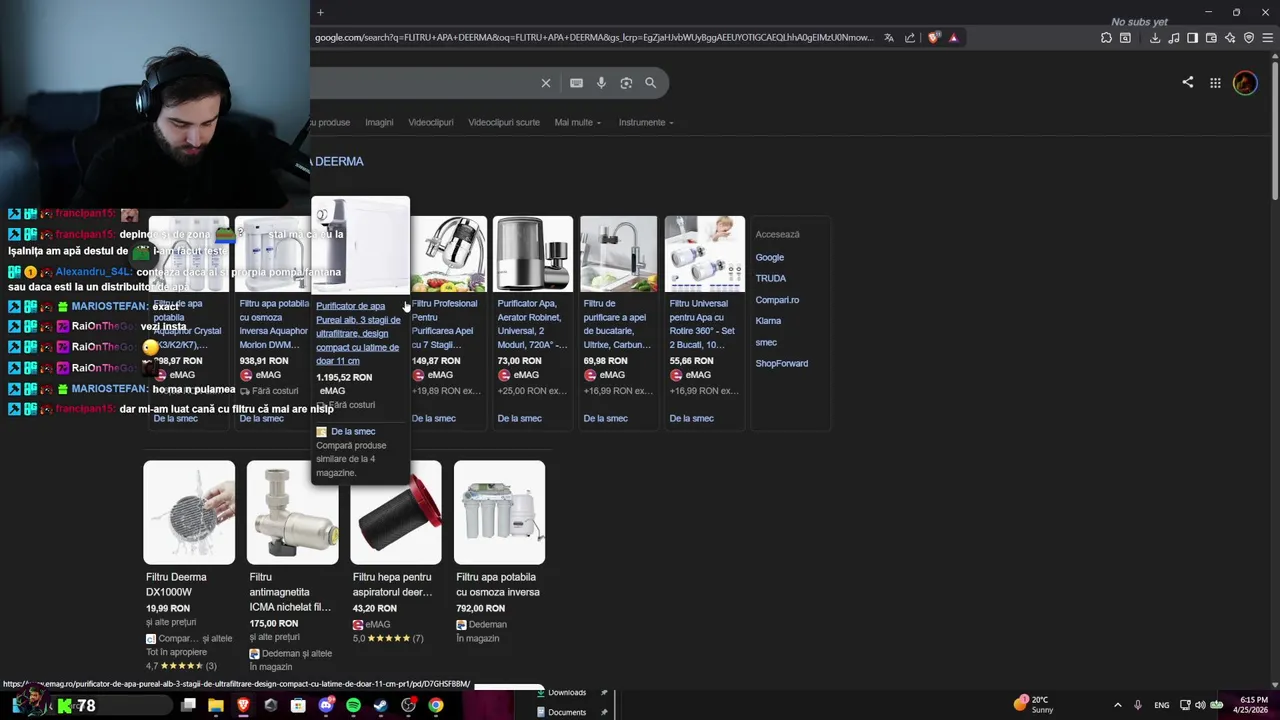Image resolution: width=1280 pixels, height=720 pixels.
Task: Click the Task View taskbar icon
Action: pyautogui.click(x=188, y=705)
